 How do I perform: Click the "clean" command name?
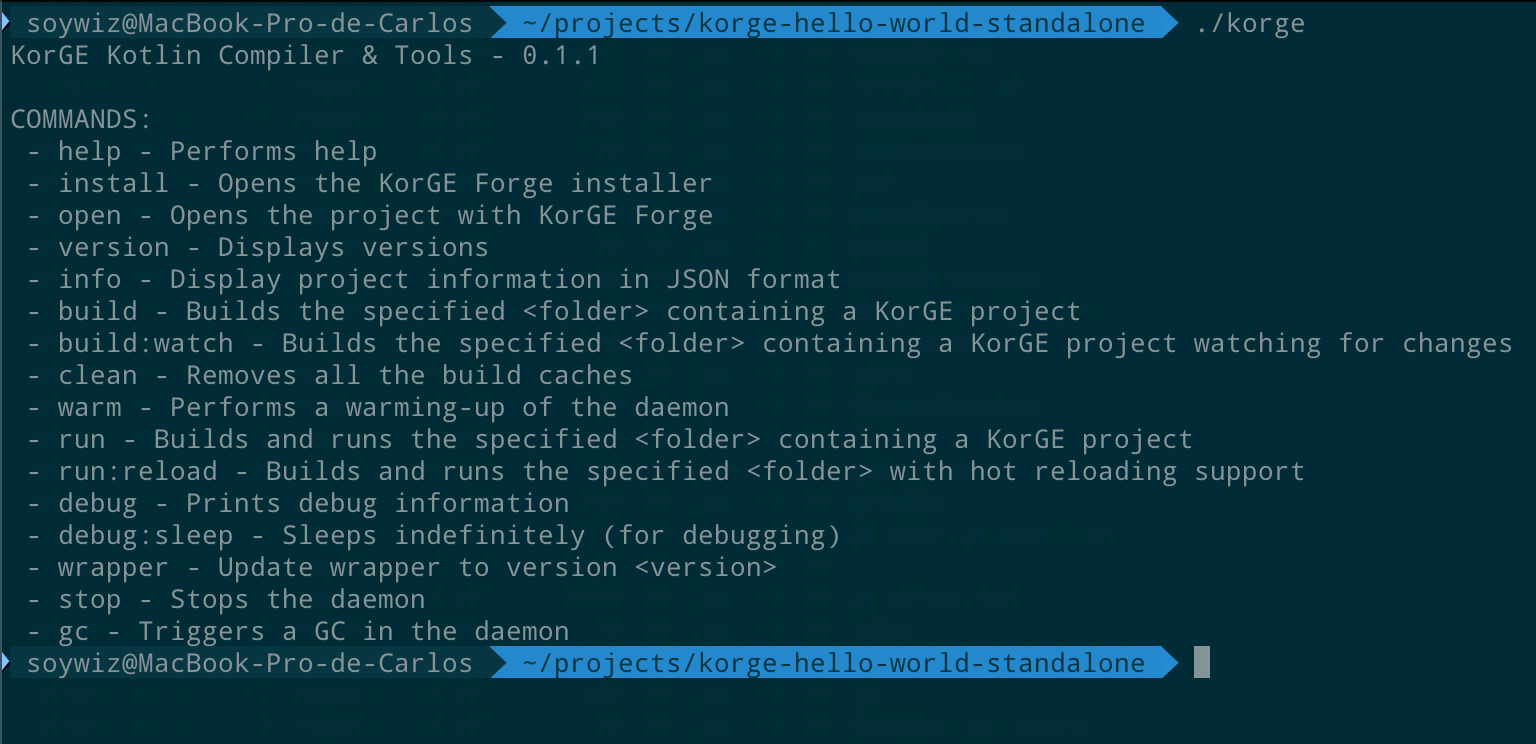click(97, 376)
